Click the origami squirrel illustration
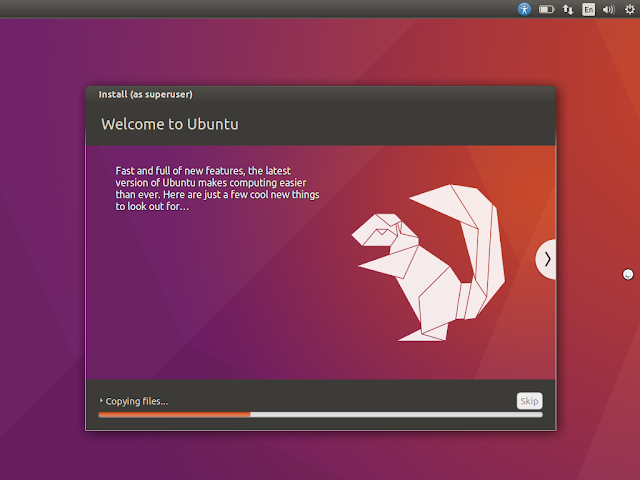 [x=428, y=263]
